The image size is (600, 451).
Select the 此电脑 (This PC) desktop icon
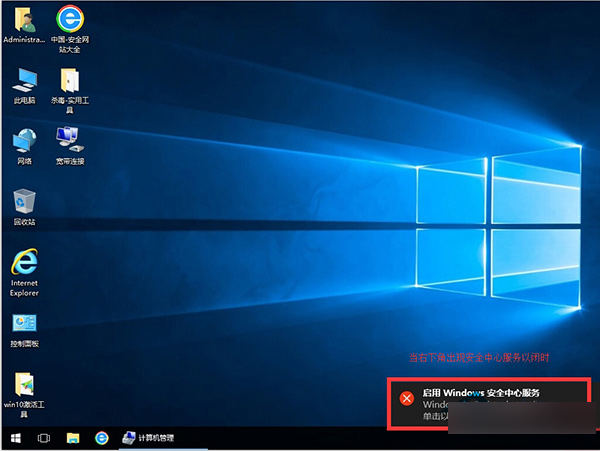pos(24,80)
